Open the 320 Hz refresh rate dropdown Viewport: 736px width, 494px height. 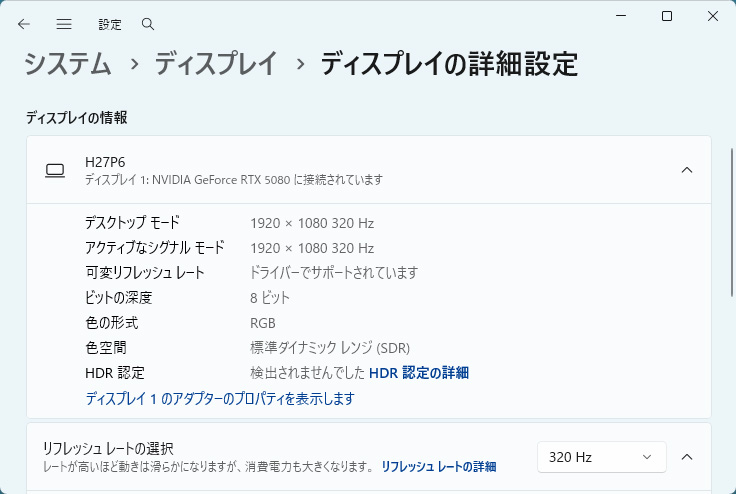[x=601, y=457]
